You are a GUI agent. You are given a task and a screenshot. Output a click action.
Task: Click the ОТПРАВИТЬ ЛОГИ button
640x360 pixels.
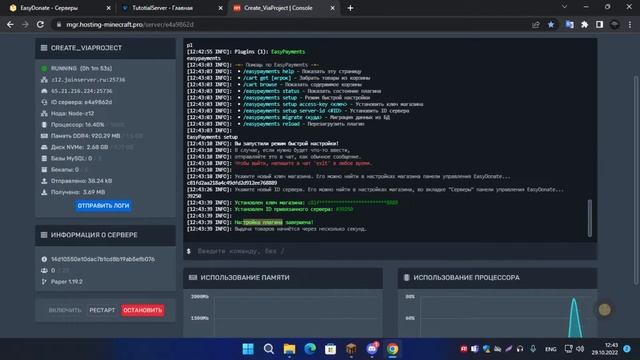click(103, 206)
